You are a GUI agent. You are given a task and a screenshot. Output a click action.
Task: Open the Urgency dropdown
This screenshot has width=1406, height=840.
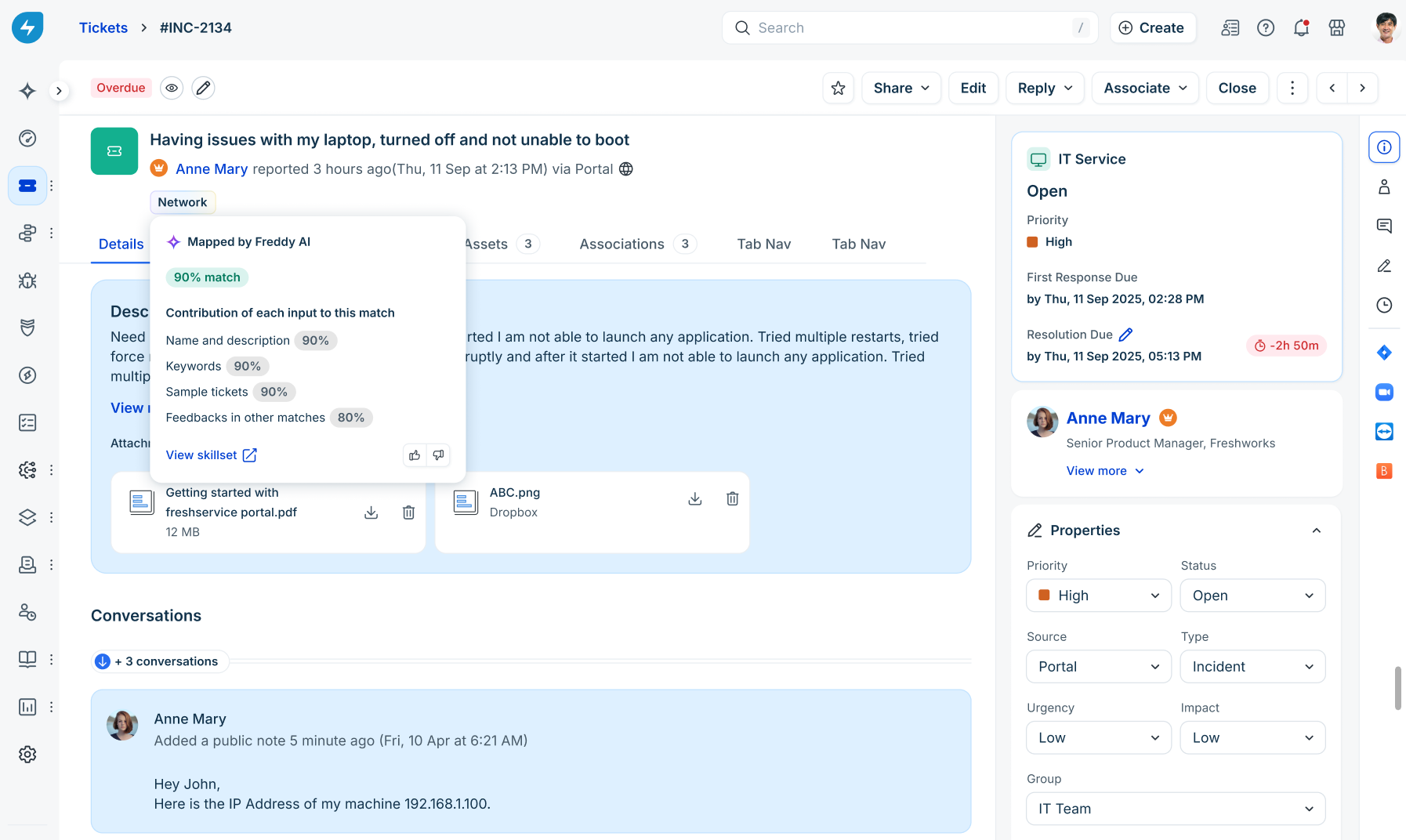[1099, 738]
